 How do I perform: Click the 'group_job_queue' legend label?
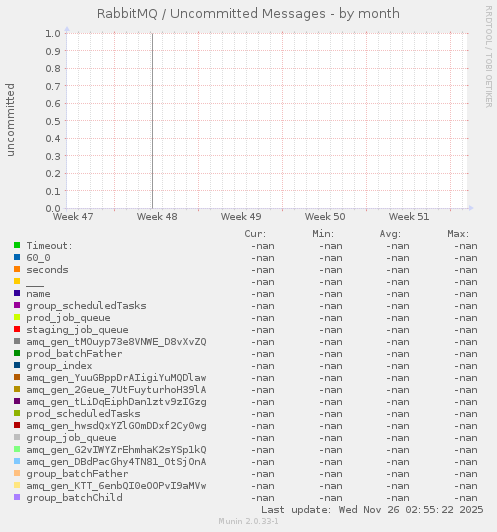(72, 438)
